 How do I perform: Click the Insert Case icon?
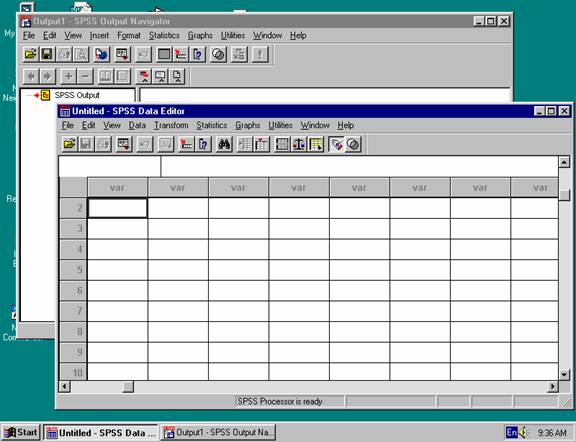(x=245, y=144)
